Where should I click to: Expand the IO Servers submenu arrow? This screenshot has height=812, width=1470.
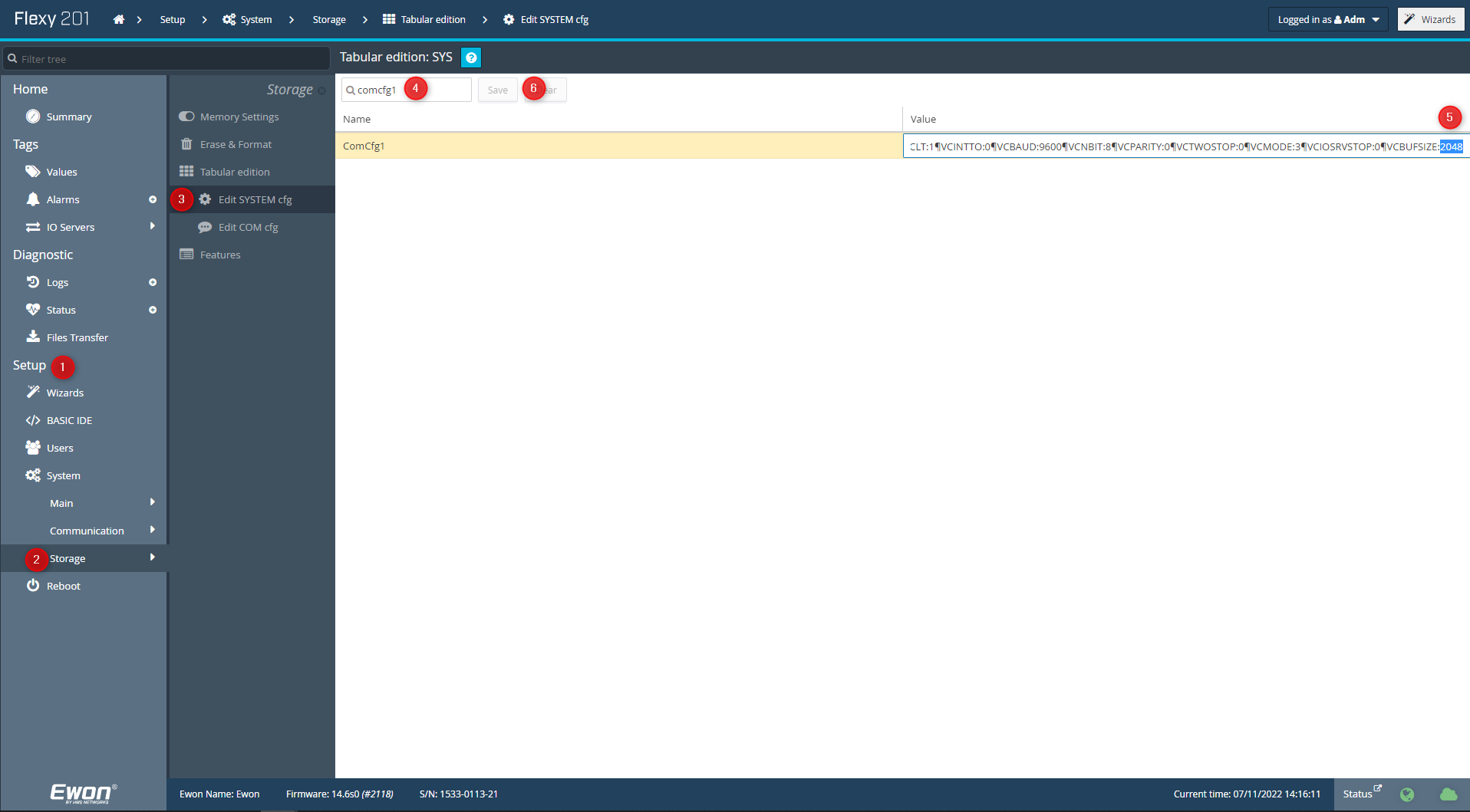[x=153, y=226]
